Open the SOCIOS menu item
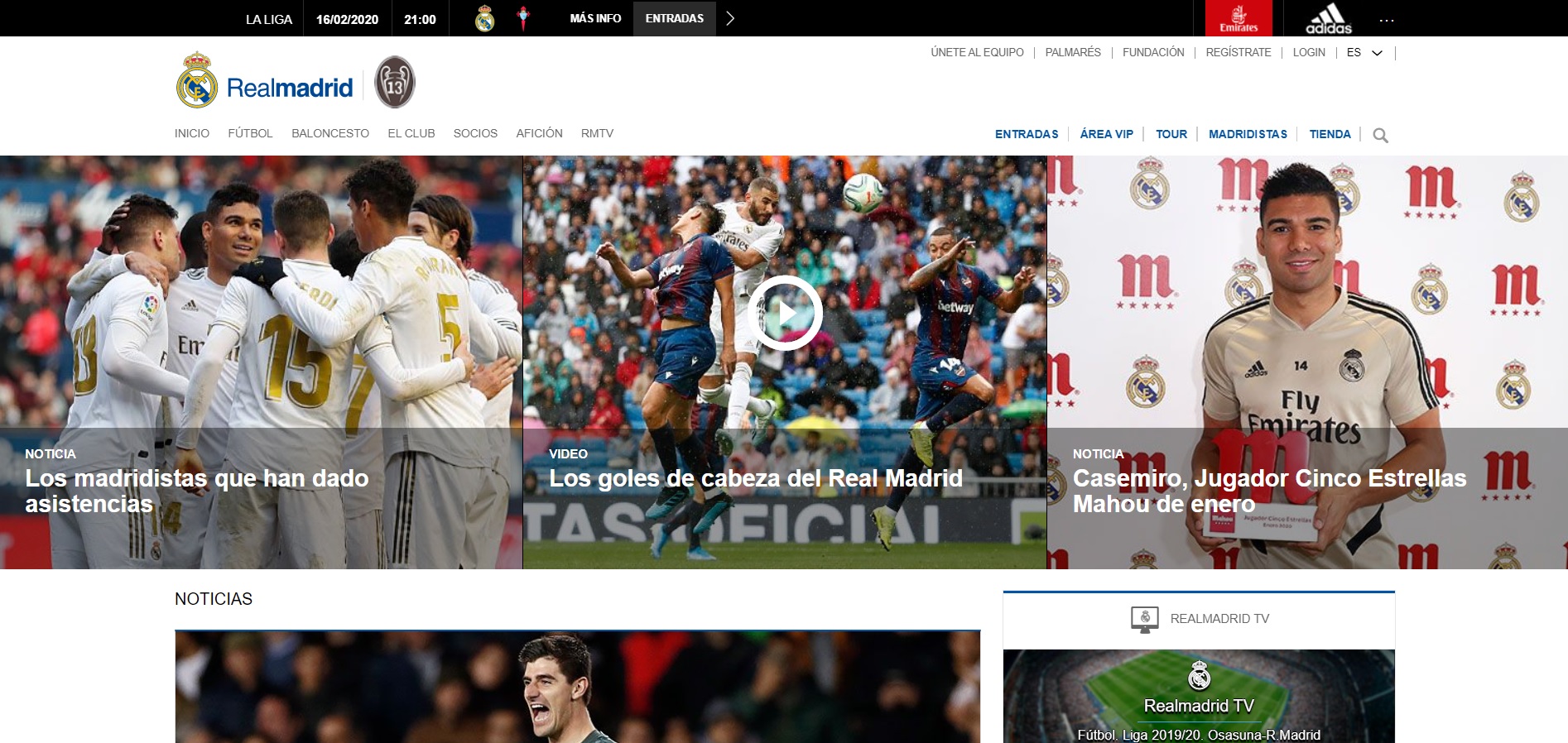Screen dimensions: 1568x743 [x=475, y=133]
